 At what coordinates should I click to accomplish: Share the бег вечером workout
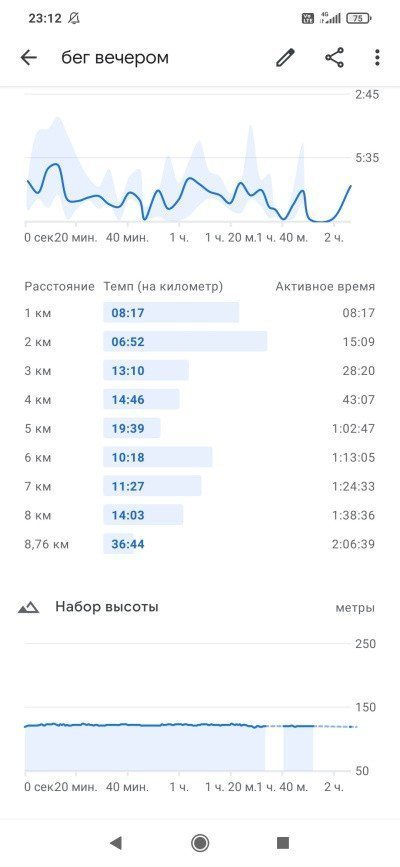[334, 58]
